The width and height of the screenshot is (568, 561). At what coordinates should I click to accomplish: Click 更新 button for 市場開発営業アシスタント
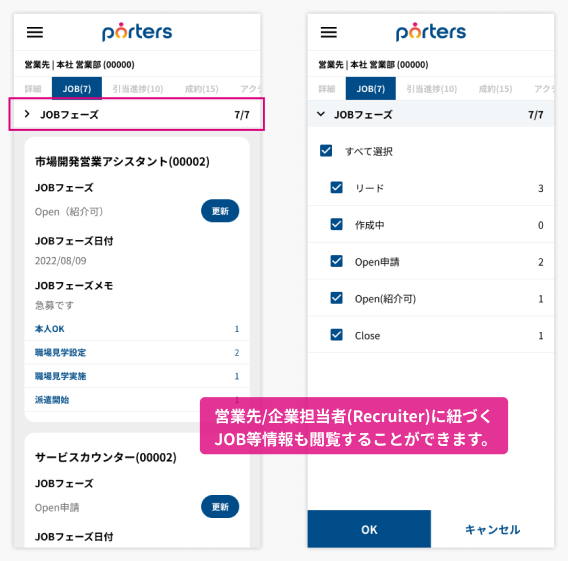(220, 211)
